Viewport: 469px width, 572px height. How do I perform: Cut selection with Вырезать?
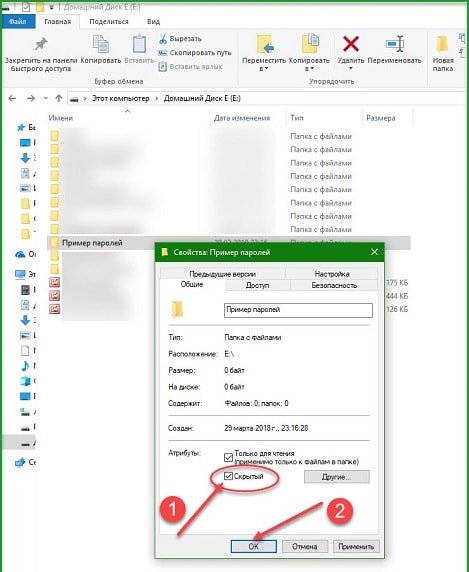point(180,39)
